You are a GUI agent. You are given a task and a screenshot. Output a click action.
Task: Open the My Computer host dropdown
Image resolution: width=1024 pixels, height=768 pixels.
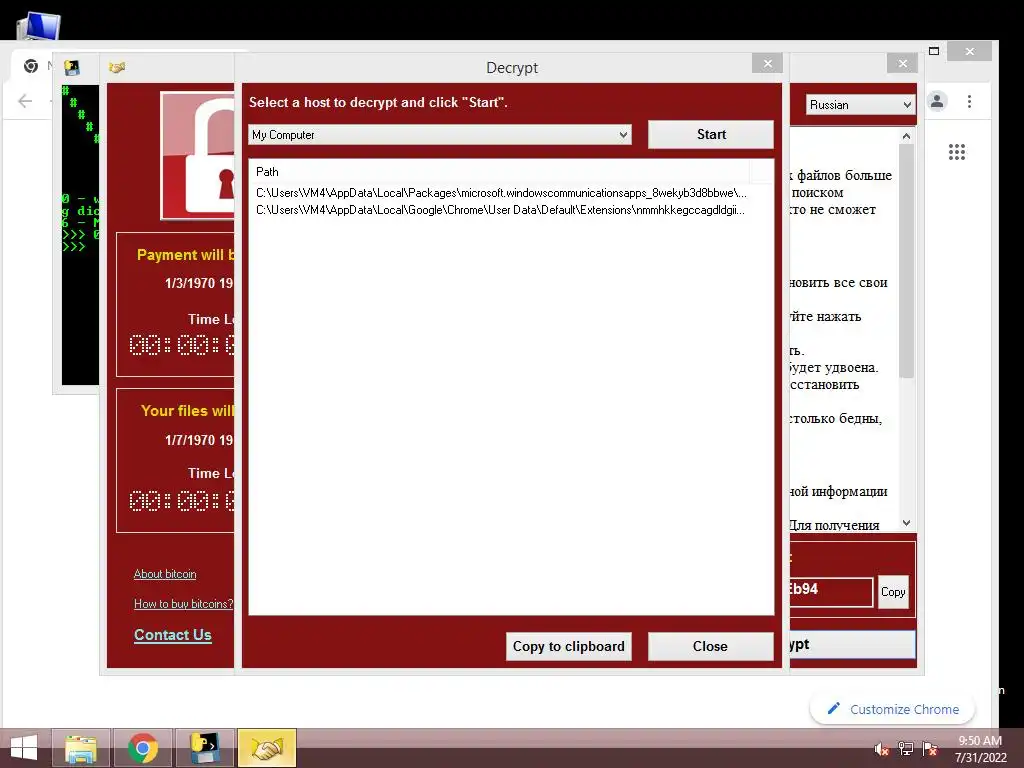[440, 135]
